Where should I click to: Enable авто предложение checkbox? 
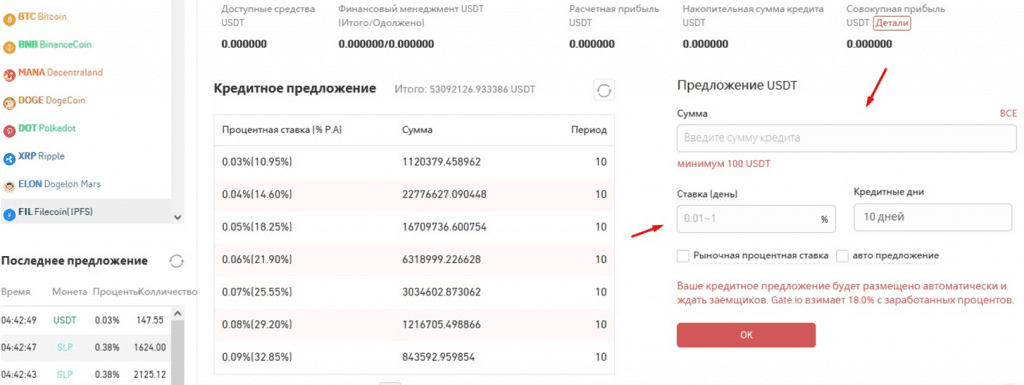(x=842, y=256)
